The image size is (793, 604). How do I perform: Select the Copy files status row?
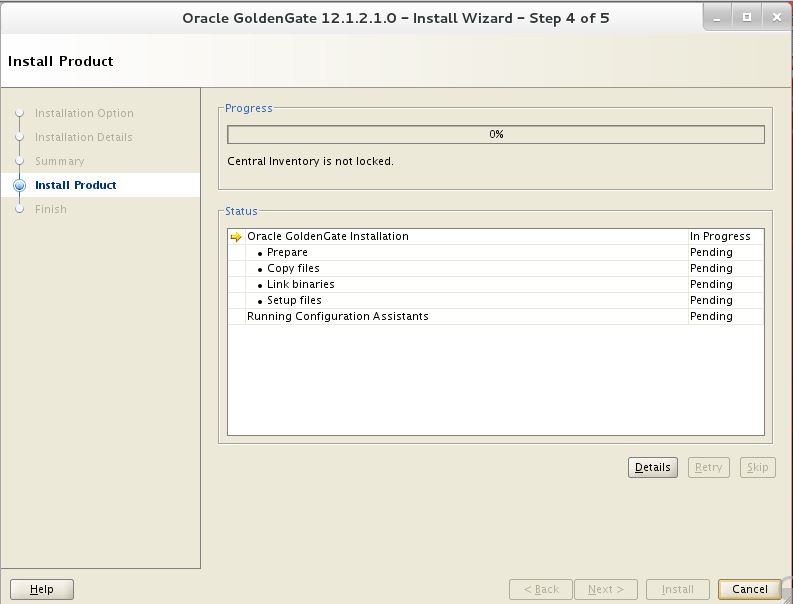(x=496, y=268)
